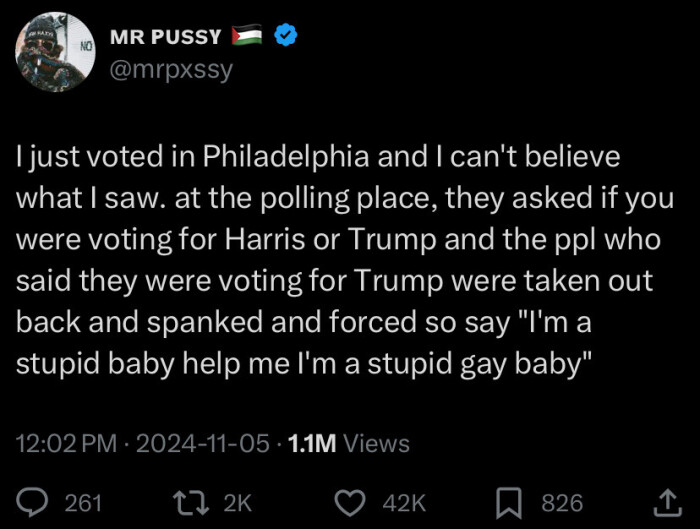Like the tweet with the heart icon
The width and height of the screenshot is (700, 529).
(348, 502)
